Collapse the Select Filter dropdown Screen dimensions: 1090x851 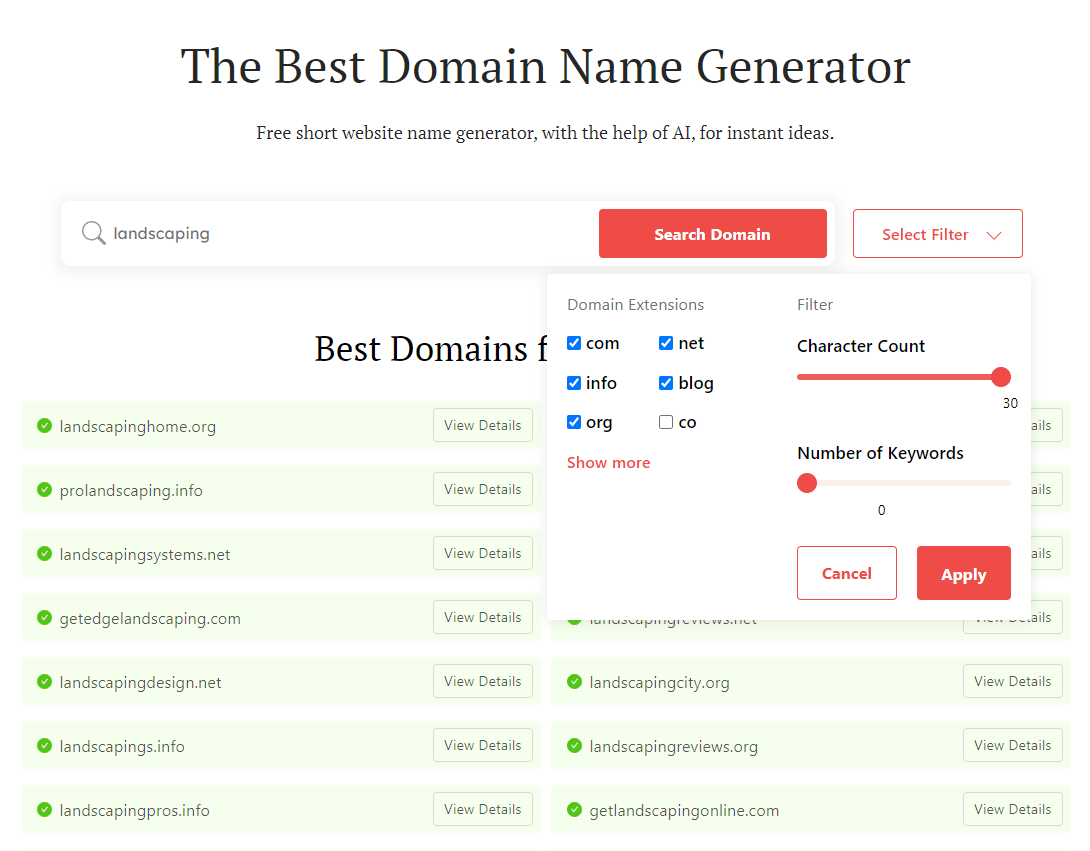pos(937,234)
